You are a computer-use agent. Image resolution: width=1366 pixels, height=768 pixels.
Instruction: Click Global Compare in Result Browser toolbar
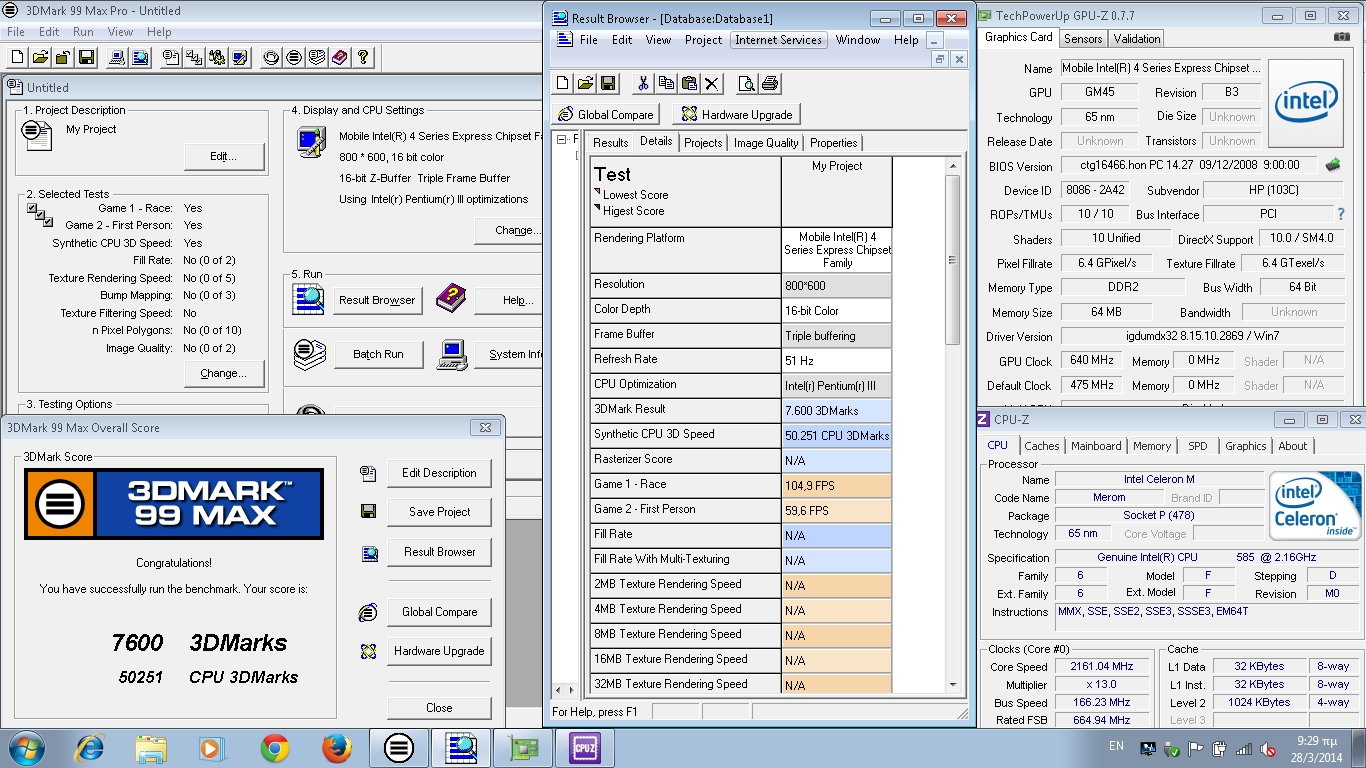coord(606,114)
